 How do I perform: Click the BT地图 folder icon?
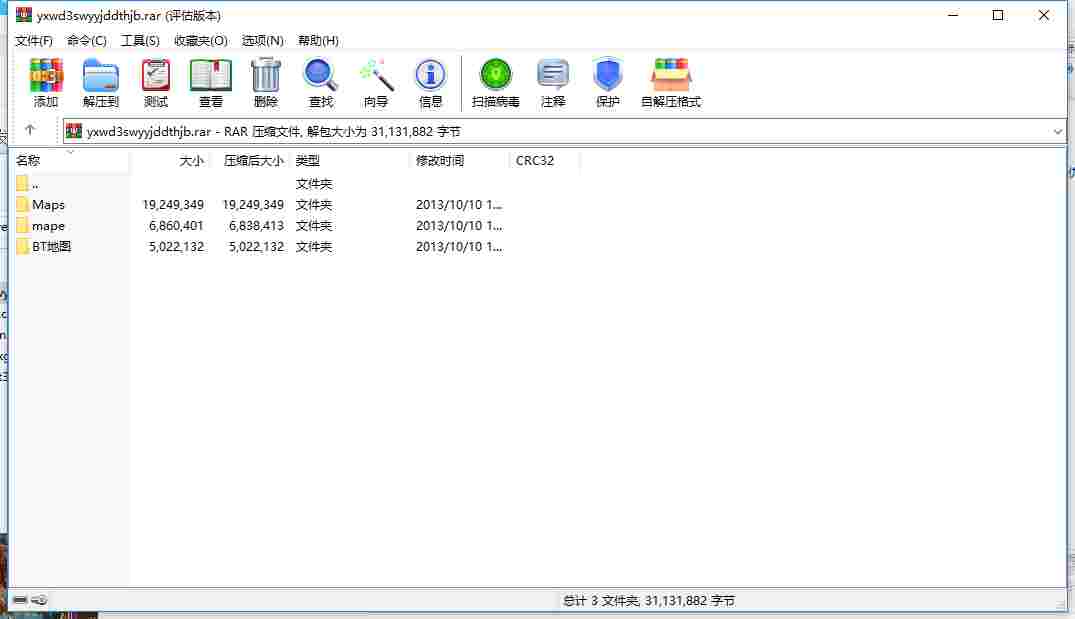point(23,246)
